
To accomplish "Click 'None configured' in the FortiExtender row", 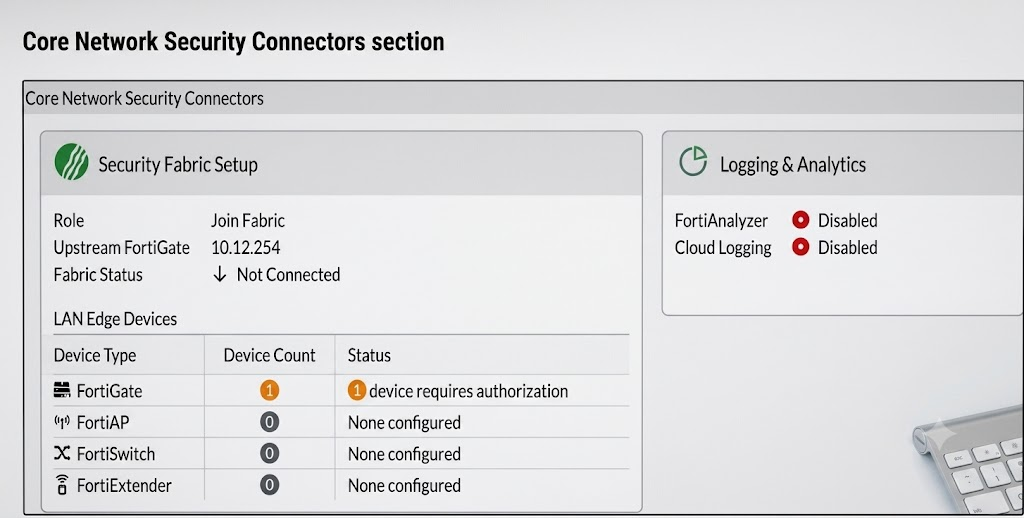I will point(404,485).
